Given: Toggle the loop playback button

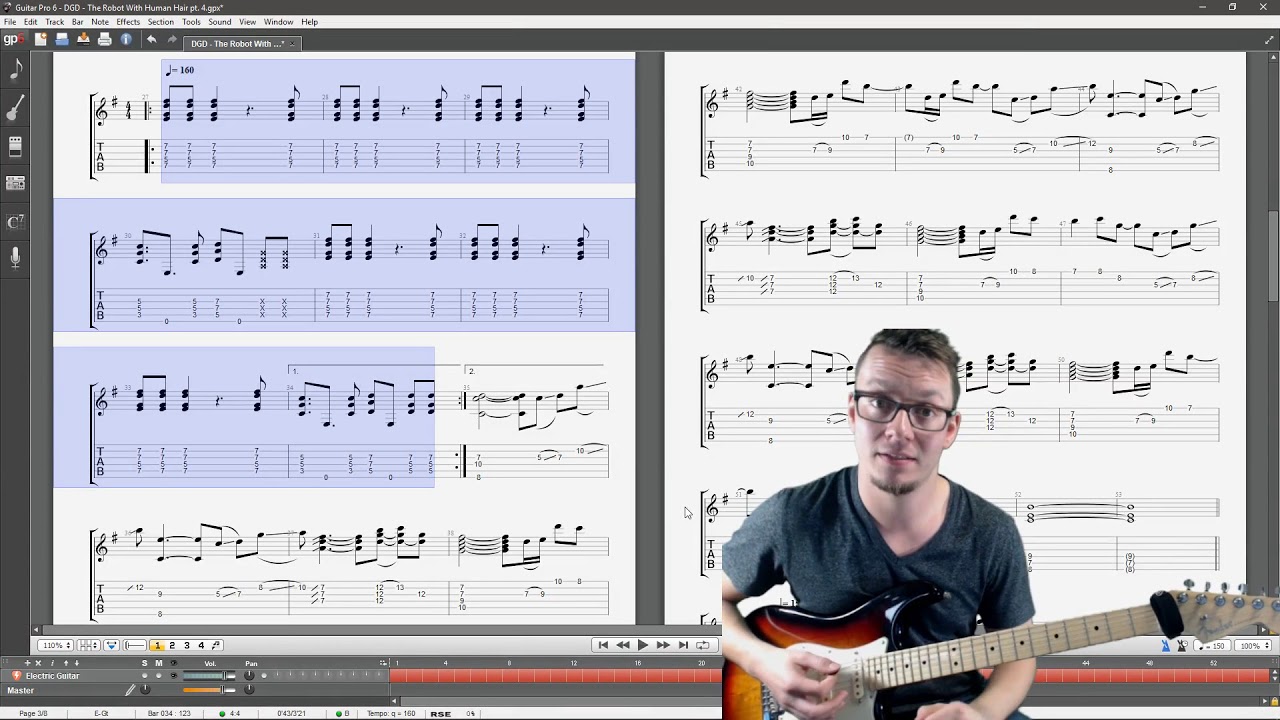Looking at the screenshot, I should tap(703, 645).
